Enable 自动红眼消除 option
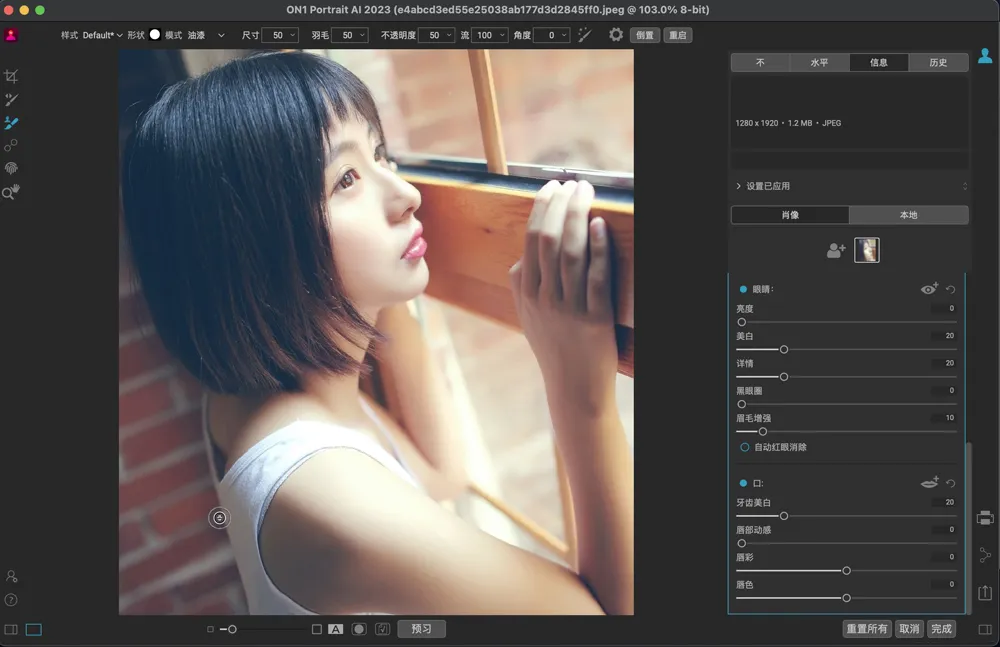This screenshot has height=647, width=1000. coord(744,447)
